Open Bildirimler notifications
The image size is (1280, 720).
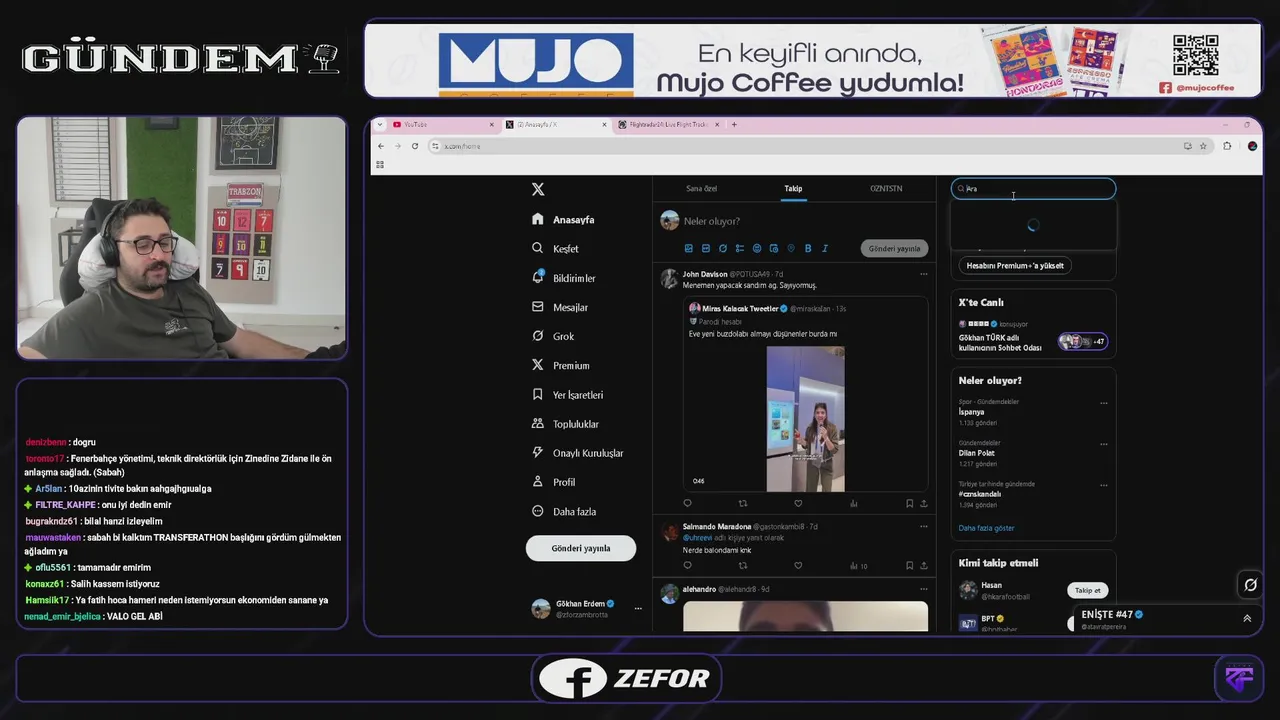coord(564,278)
